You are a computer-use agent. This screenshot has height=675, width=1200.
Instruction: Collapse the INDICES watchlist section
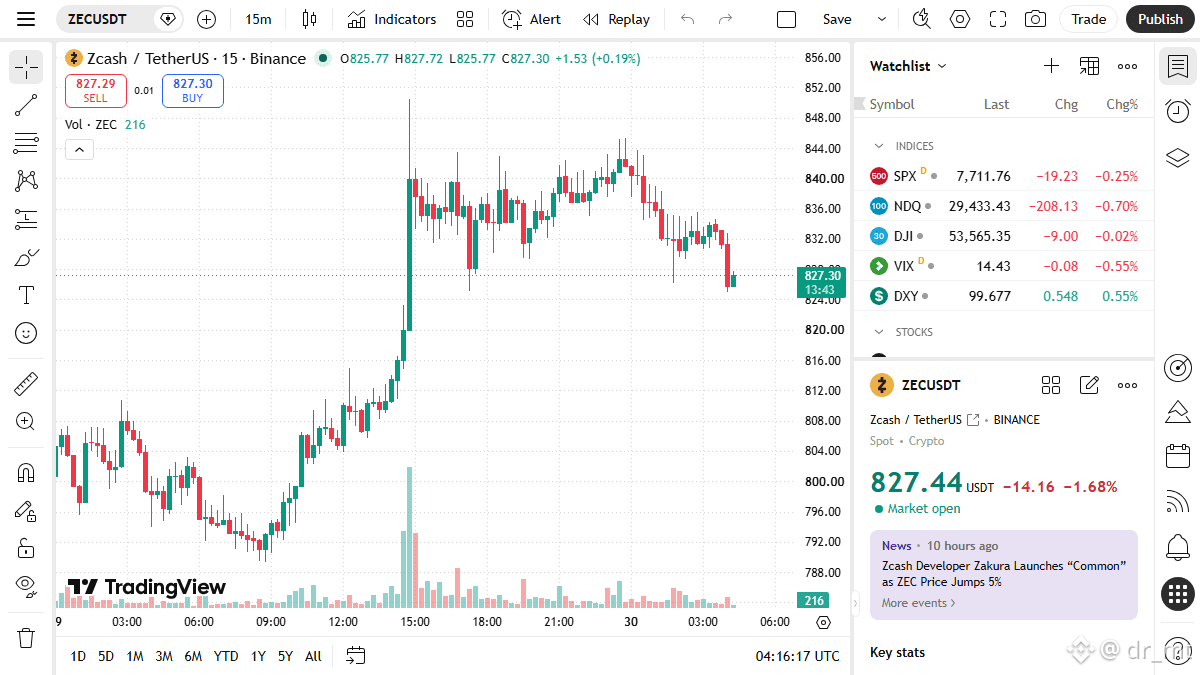click(879, 146)
